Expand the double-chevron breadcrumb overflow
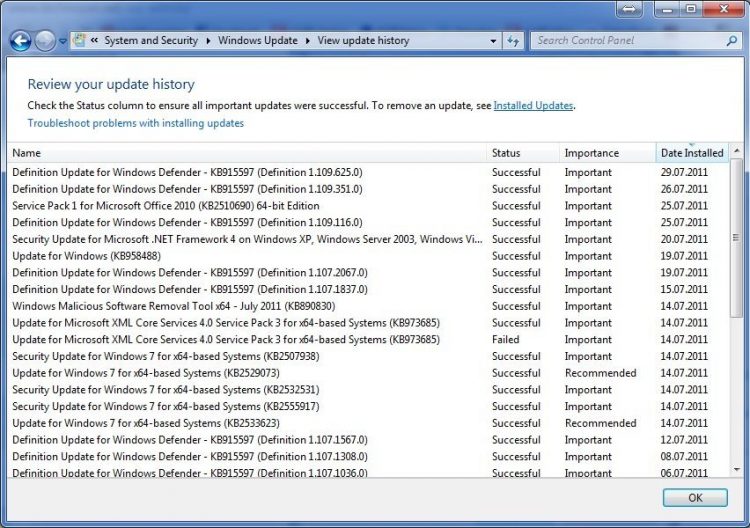750x528 pixels. click(x=94, y=41)
